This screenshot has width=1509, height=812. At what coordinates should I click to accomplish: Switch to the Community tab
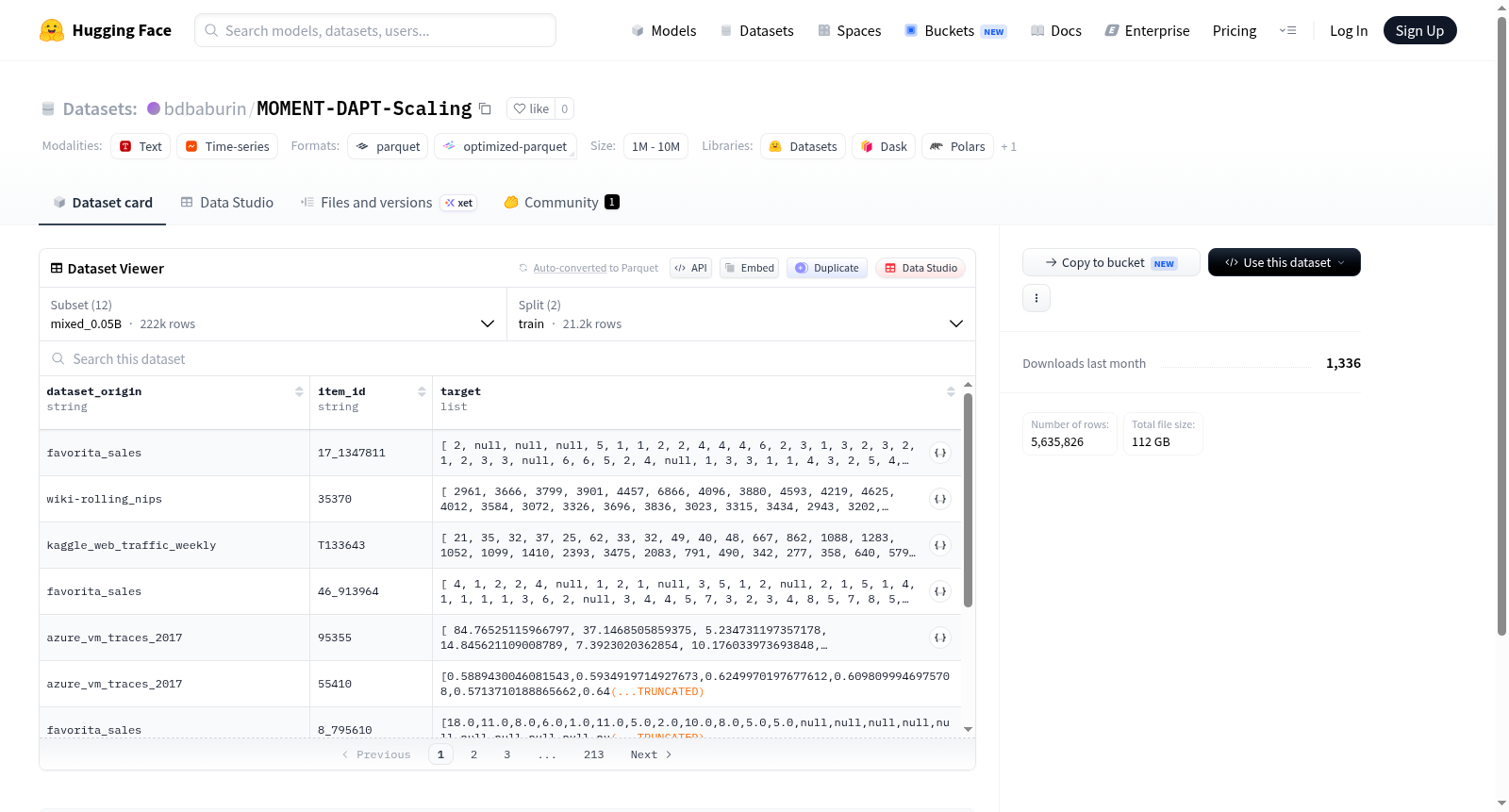click(x=561, y=203)
